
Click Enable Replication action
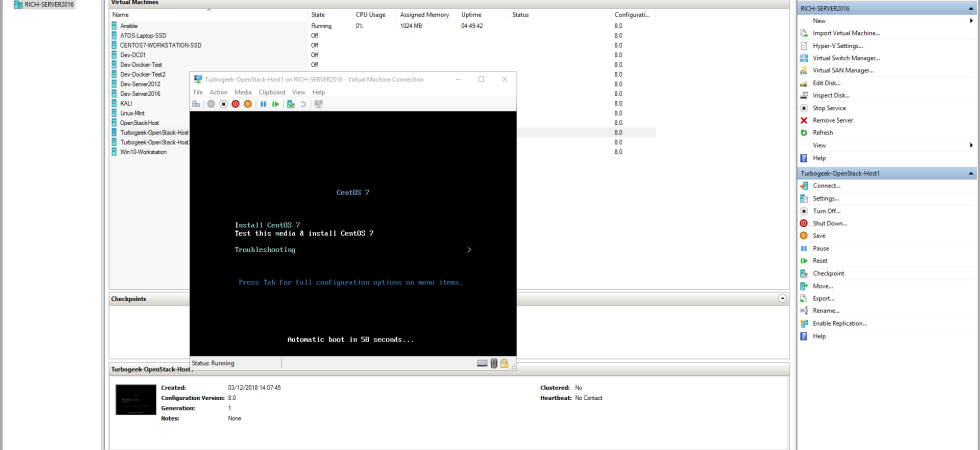tap(839, 323)
